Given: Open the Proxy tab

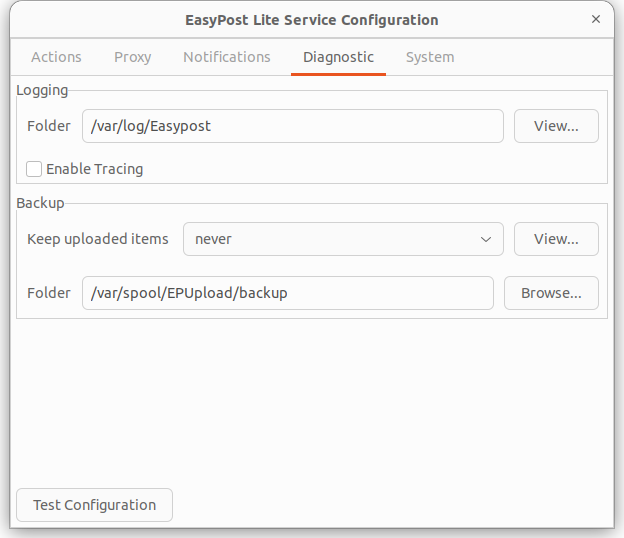Looking at the screenshot, I should 133,57.
